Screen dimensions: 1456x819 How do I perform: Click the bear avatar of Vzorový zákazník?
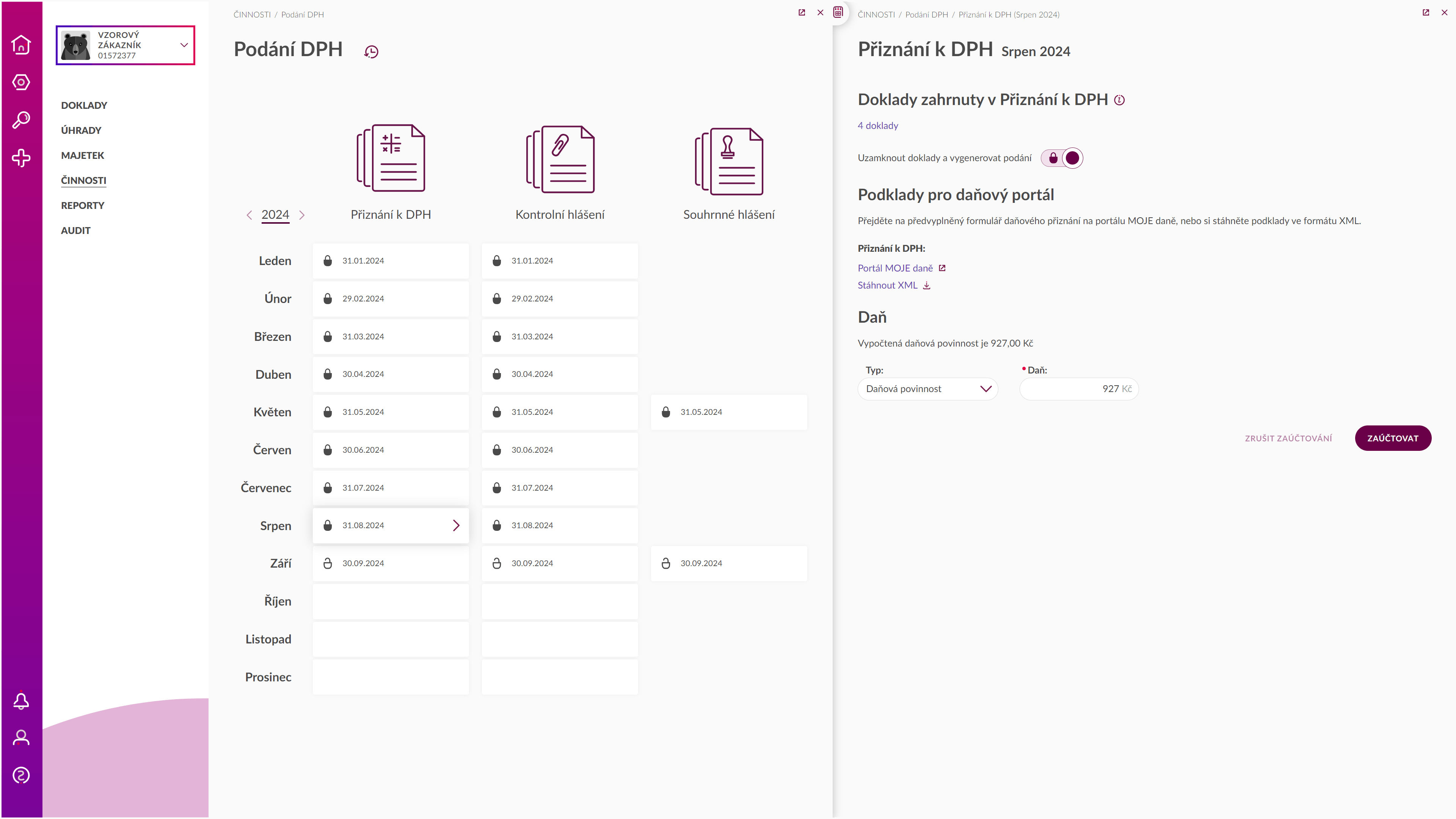(x=76, y=45)
